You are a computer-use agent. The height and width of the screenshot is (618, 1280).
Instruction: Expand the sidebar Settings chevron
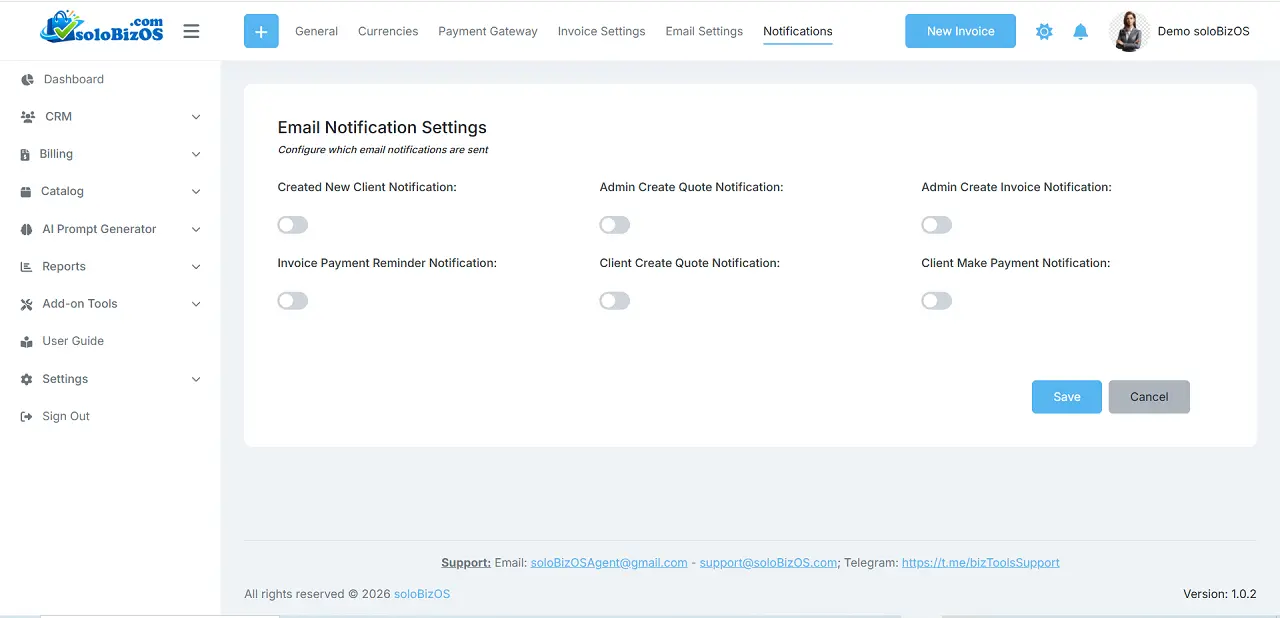[196, 379]
